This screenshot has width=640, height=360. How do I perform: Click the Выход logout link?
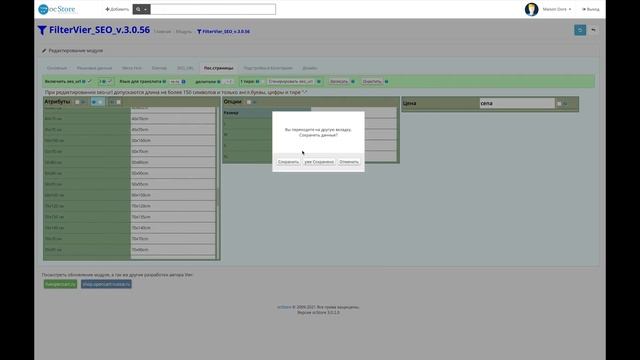pos(591,9)
